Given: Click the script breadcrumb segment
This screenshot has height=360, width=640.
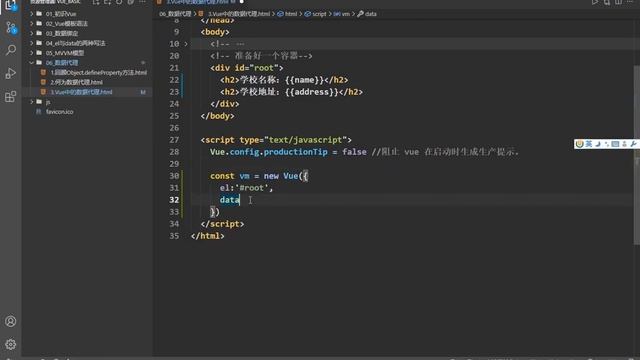Looking at the screenshot, I should pyautogui.click(x=319, y=14).
